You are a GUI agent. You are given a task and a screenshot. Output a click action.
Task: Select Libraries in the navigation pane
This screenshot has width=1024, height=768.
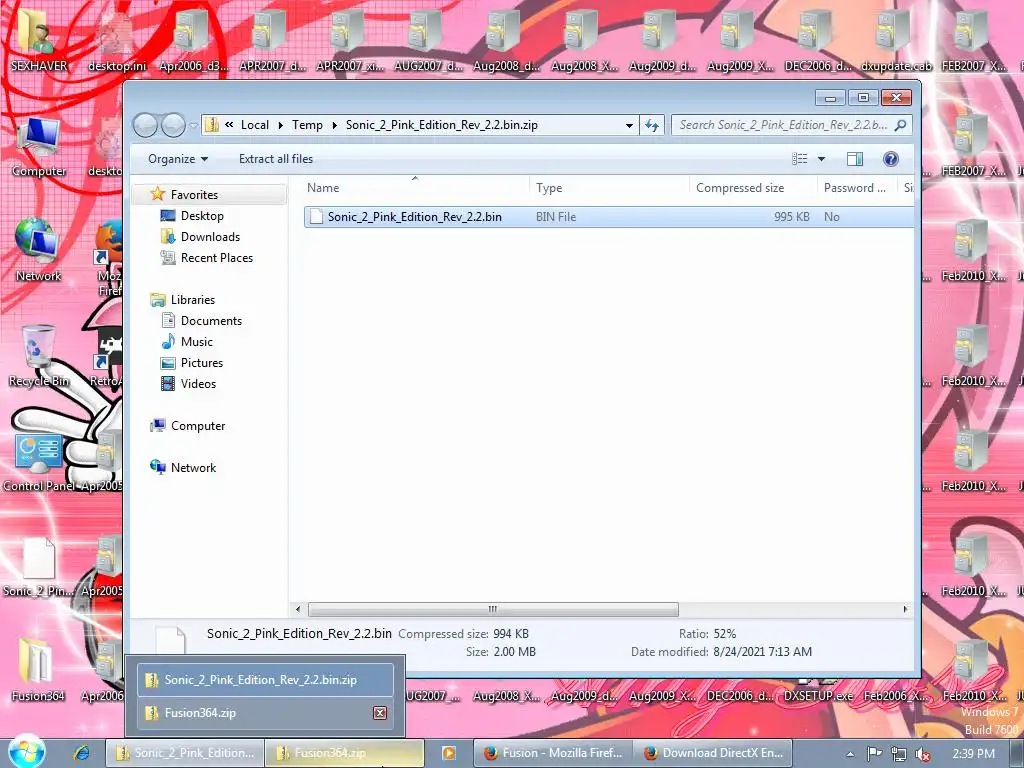click(x=193, y=300)
